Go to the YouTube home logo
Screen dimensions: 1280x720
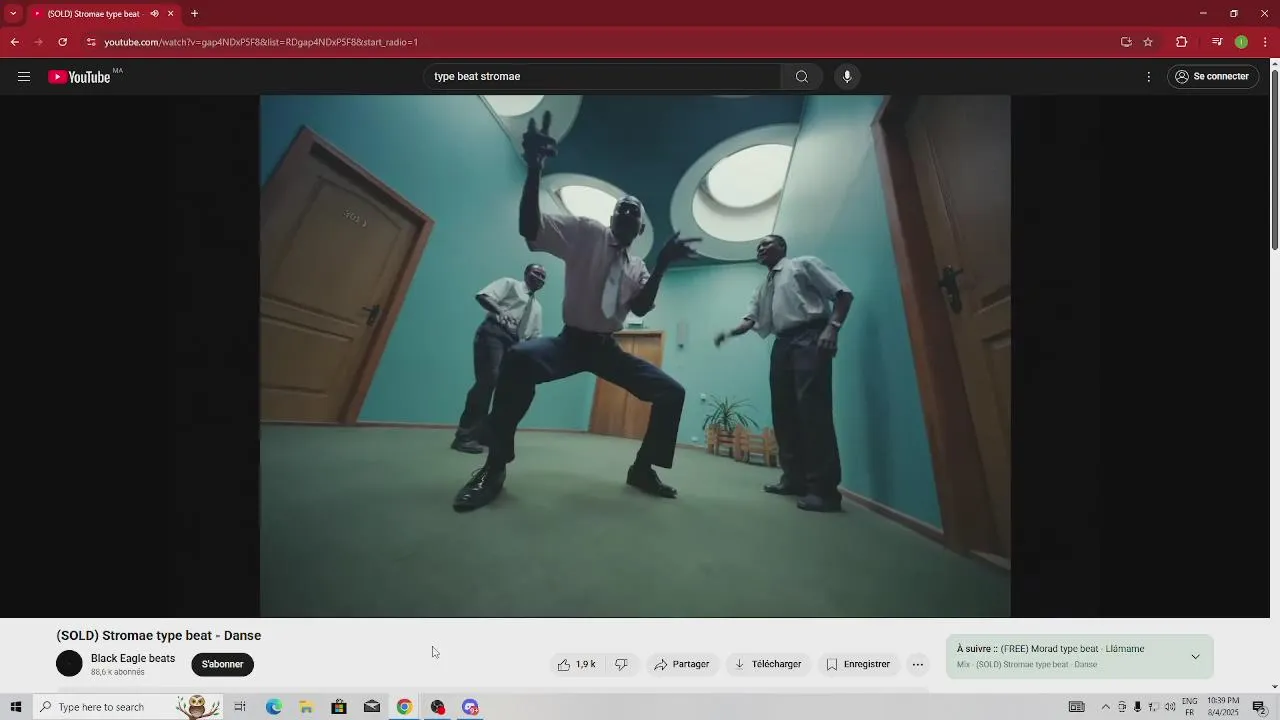(80, 77)
